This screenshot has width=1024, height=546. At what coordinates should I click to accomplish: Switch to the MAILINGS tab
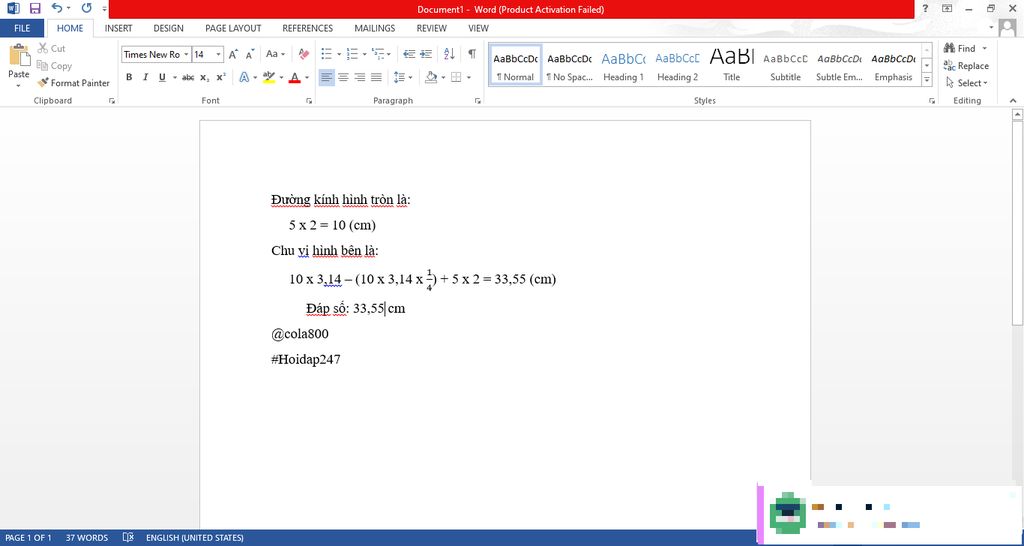point(375,28)
